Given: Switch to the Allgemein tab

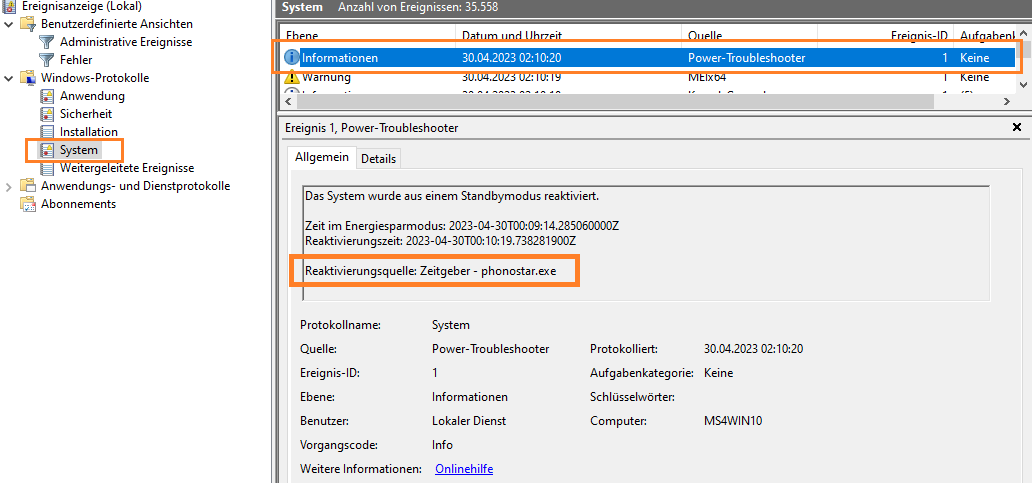Looking at the screenshot, I should tap(322, 157).
